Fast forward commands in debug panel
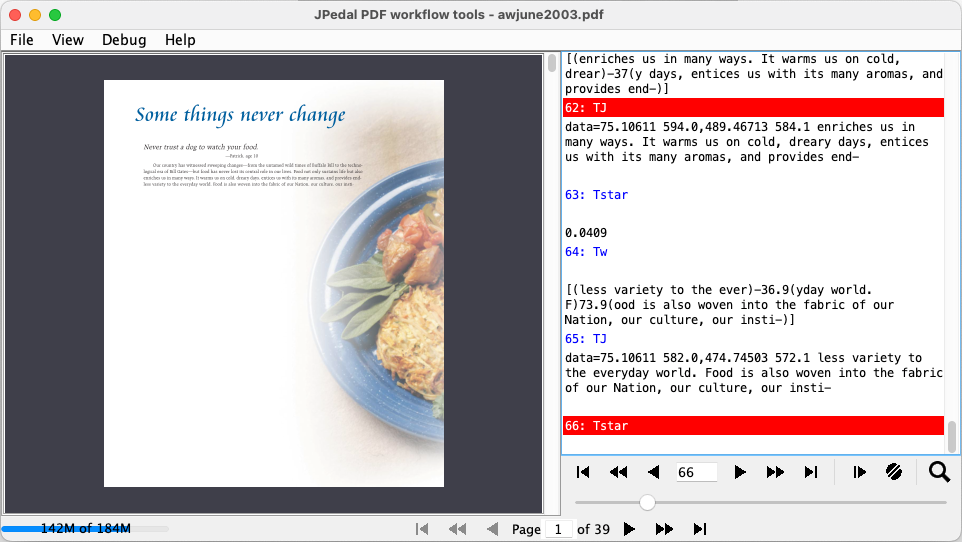The image size is (962, 542). coord(775,472)
